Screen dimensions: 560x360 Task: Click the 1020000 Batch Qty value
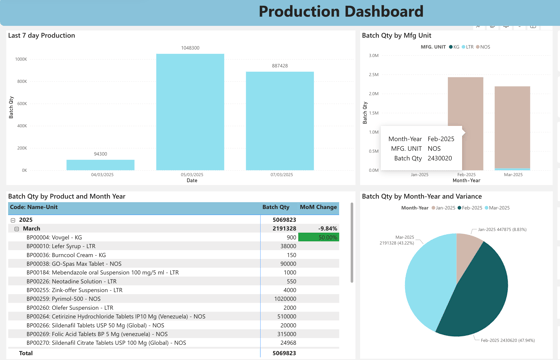tap(285, 299)
